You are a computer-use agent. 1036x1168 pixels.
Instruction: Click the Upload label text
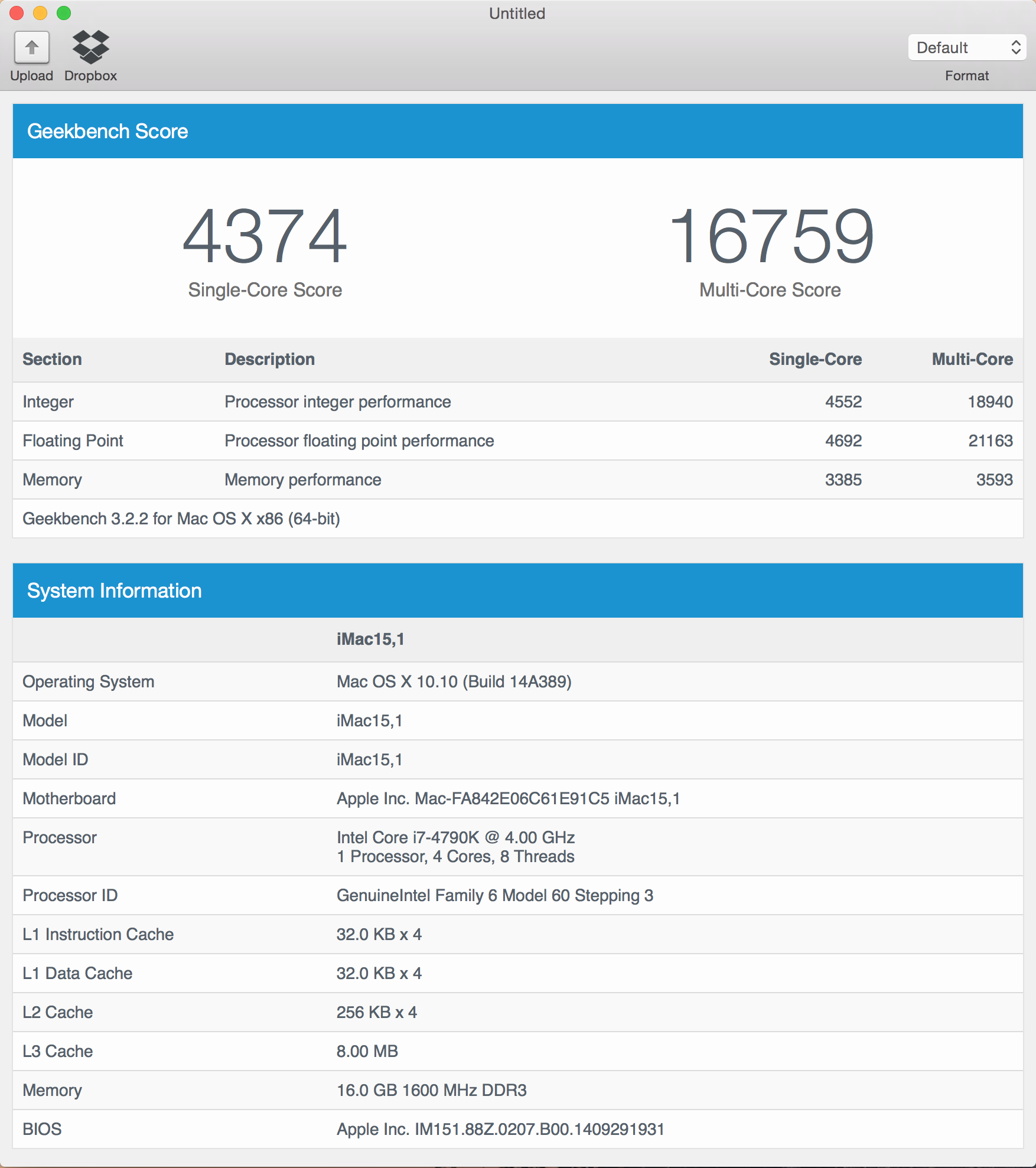[x=32, y=76]
